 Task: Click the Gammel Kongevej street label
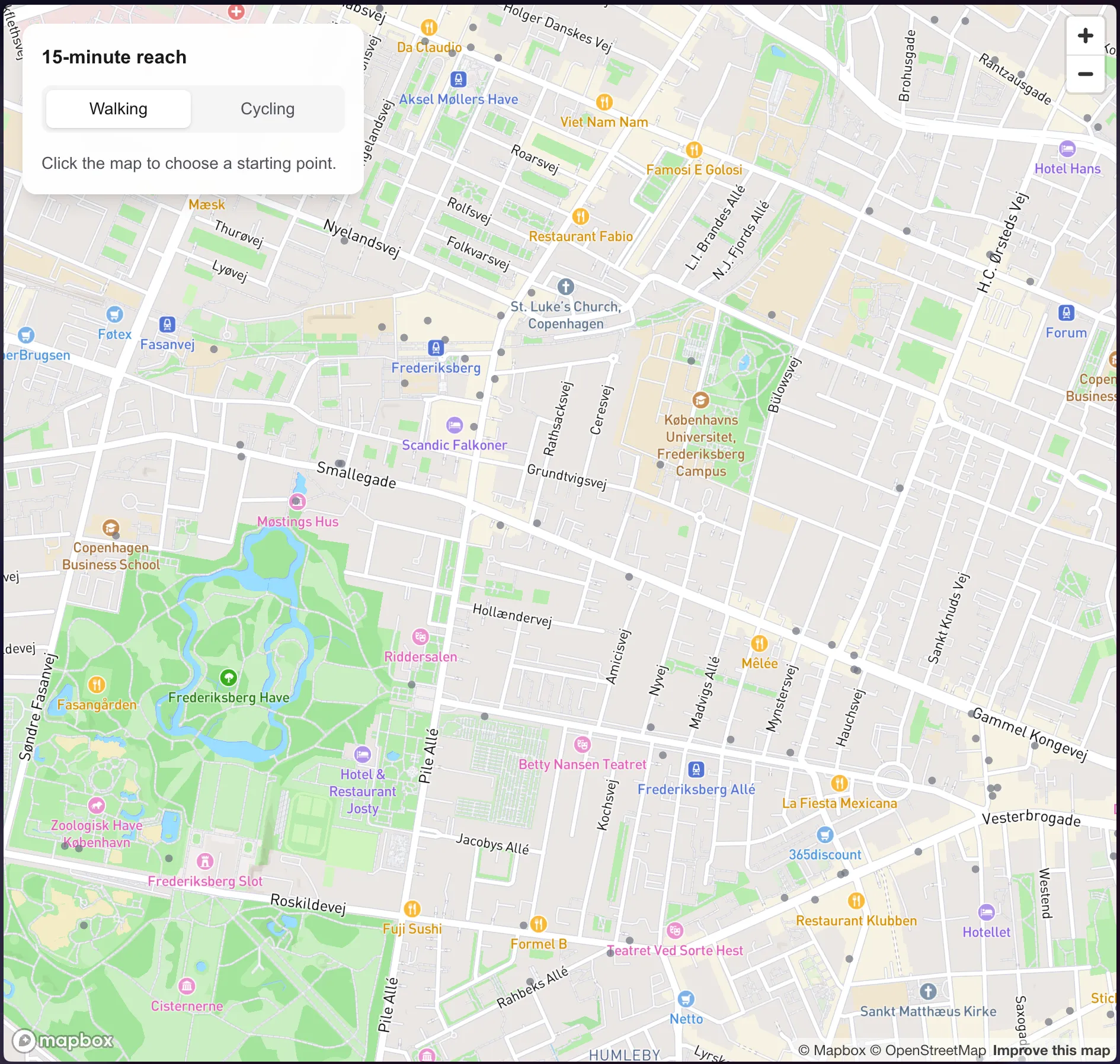point(1030,735)
